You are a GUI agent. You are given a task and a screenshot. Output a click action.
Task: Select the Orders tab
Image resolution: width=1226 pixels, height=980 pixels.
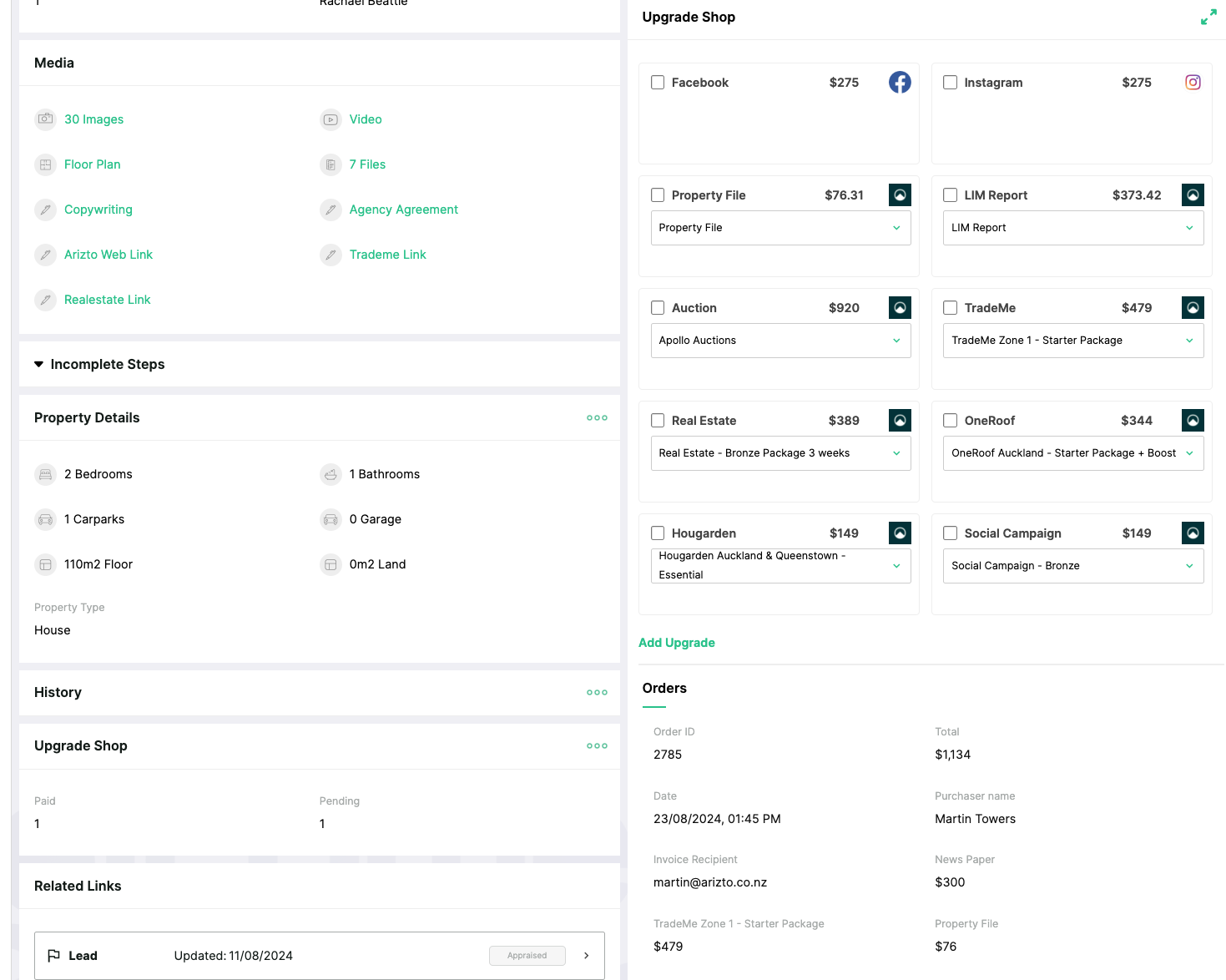click(x=664, y=689)
